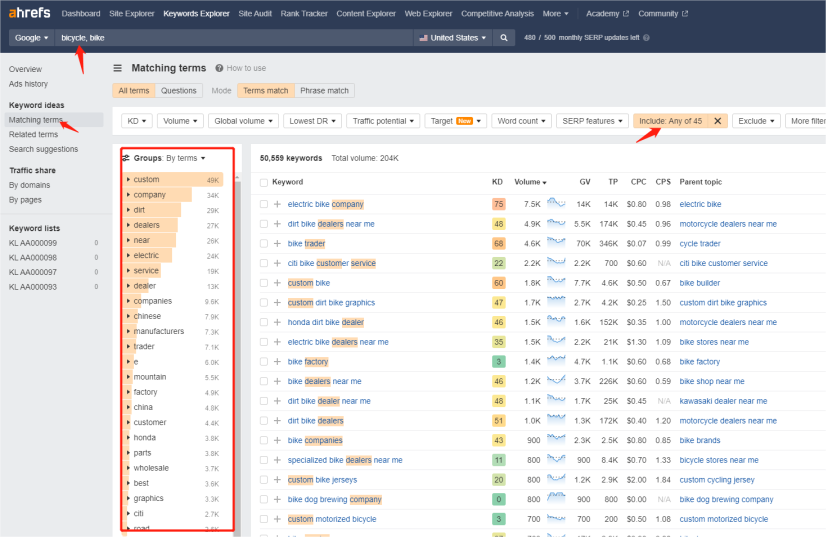Open trend chart for custom bike

tap(556, 282)
